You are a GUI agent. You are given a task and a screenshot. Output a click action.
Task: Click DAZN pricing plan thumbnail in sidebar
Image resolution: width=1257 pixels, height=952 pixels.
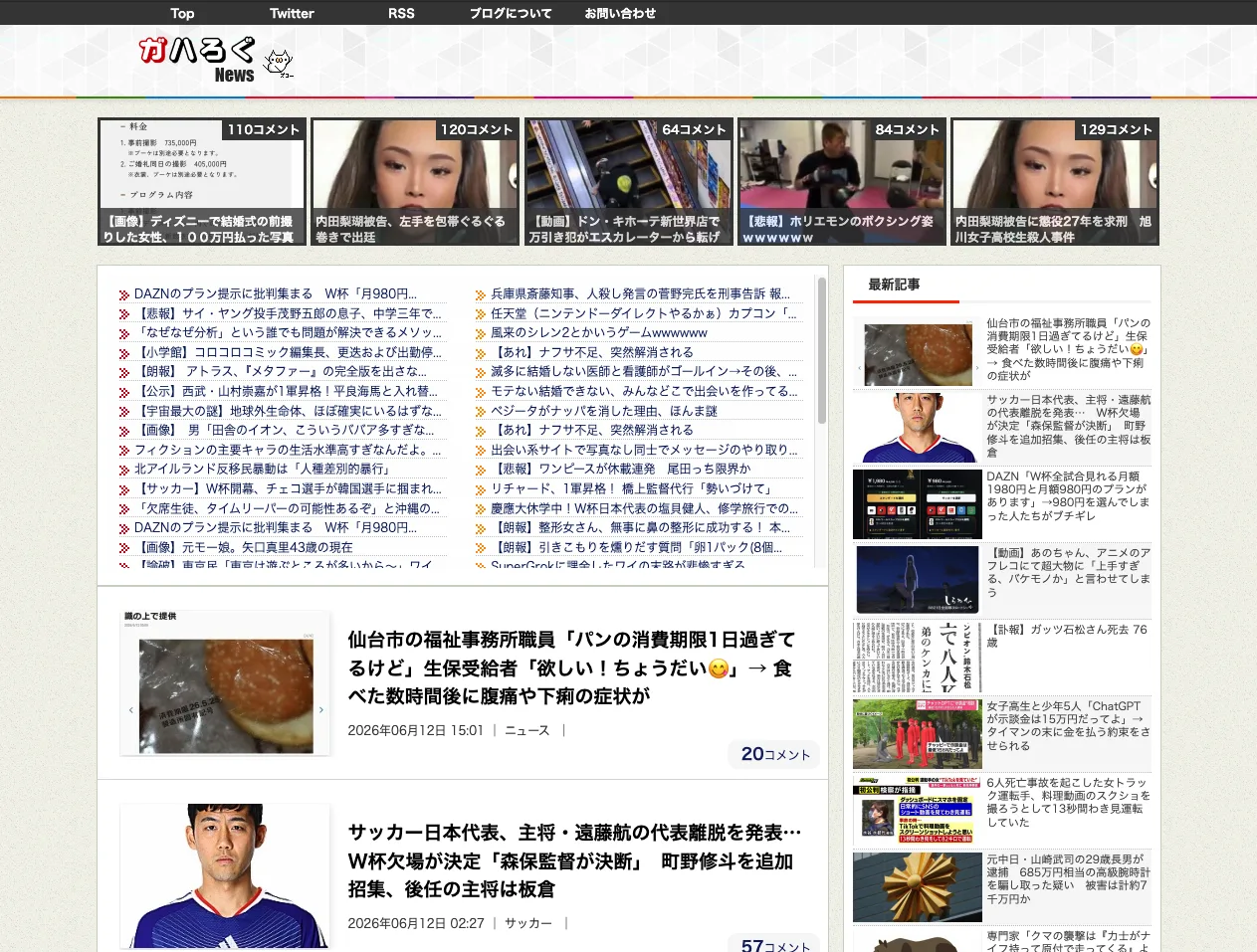pyautogui.click(x=918, y=504)
